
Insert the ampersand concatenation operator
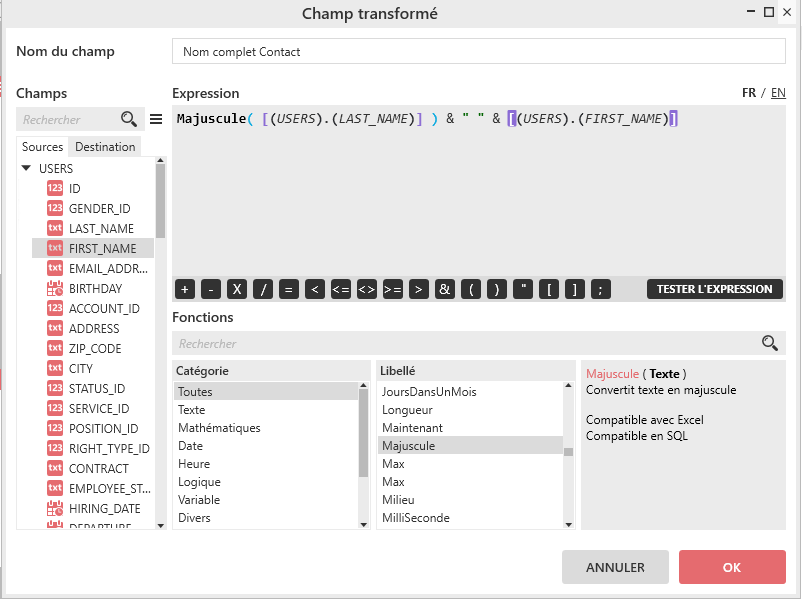point(445,289)
